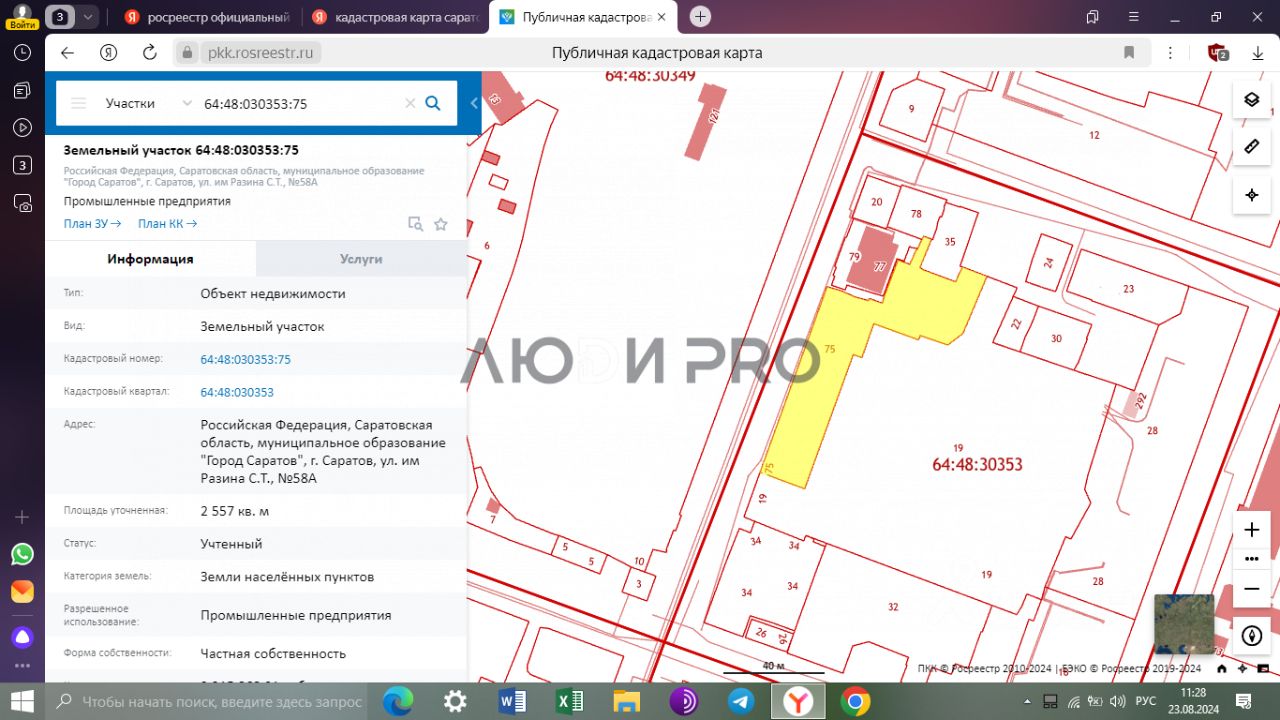Click the search magnifier icon
The height and width of the screenshot is (720, 1280).
coord(433,103)
